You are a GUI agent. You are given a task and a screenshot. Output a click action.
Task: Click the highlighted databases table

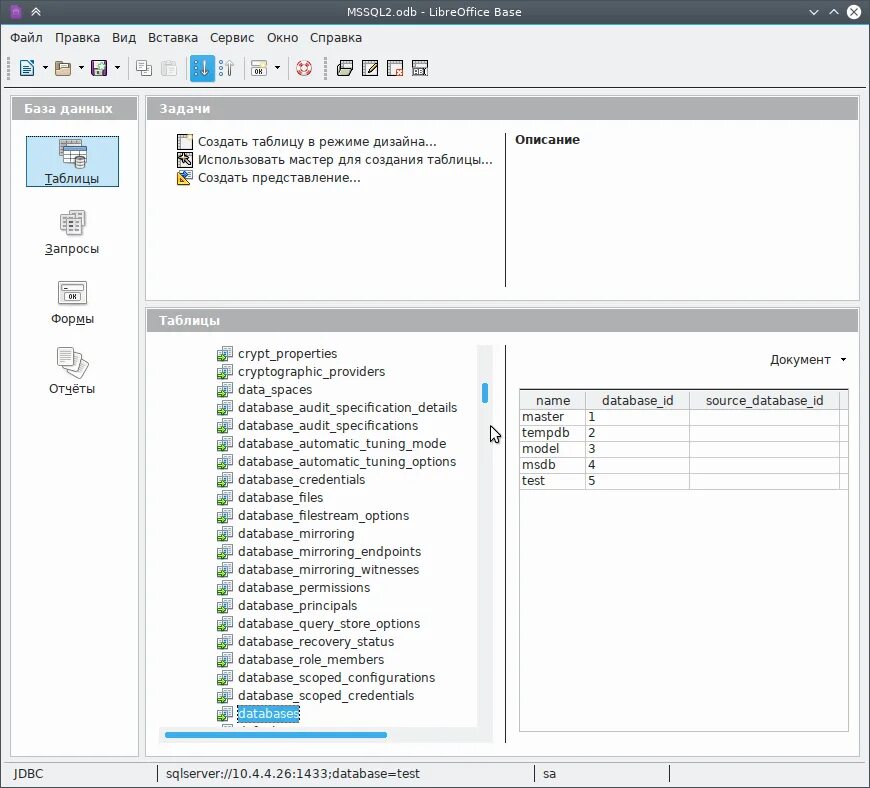pyautogui.click(x=269, y=714)
